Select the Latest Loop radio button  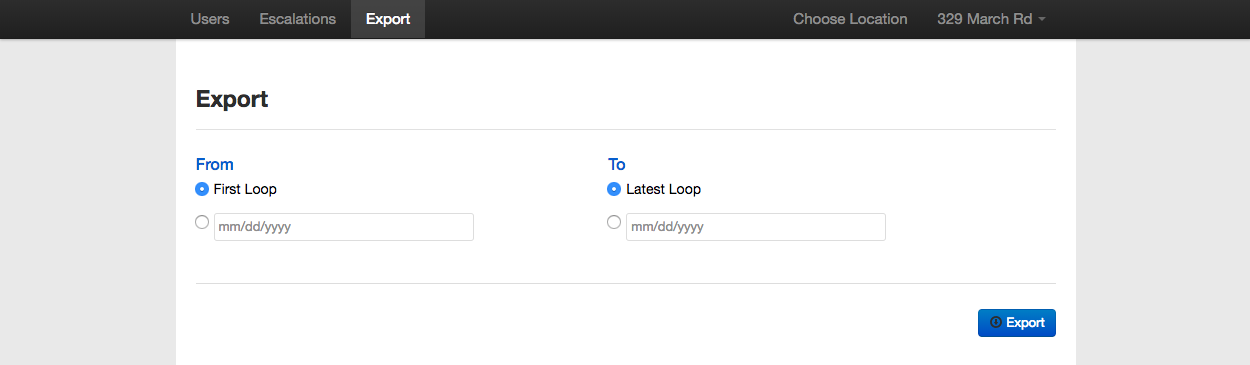614,189
